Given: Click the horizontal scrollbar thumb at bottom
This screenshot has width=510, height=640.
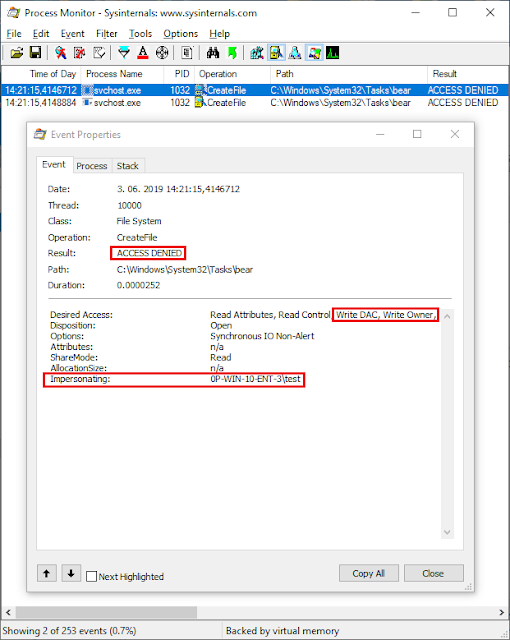Looking at the screenshot, I should pyautogui.click(x=106, y=612).
